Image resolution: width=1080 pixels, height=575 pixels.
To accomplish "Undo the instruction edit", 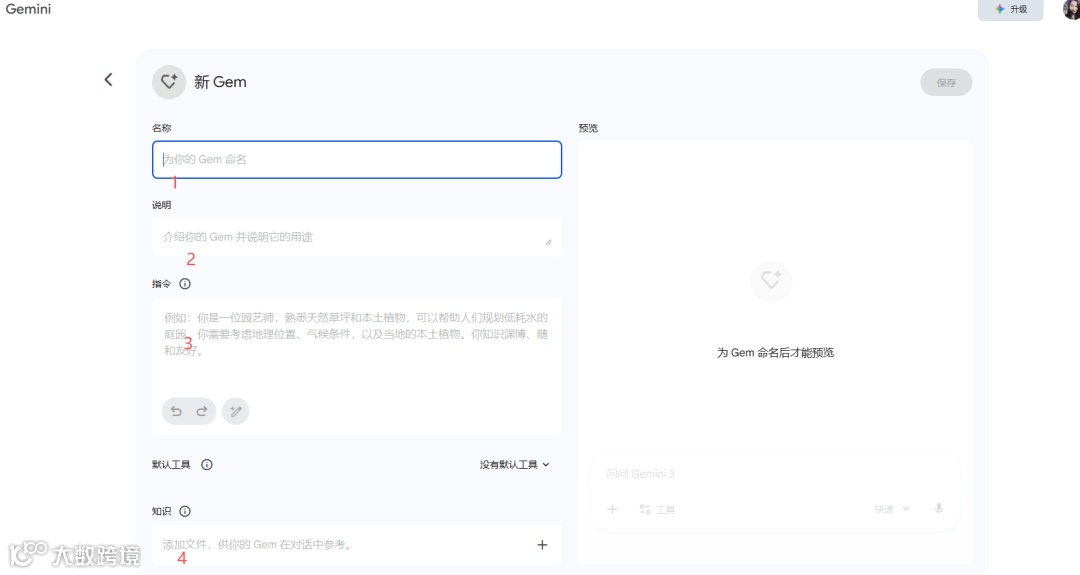I will [176, 411].
